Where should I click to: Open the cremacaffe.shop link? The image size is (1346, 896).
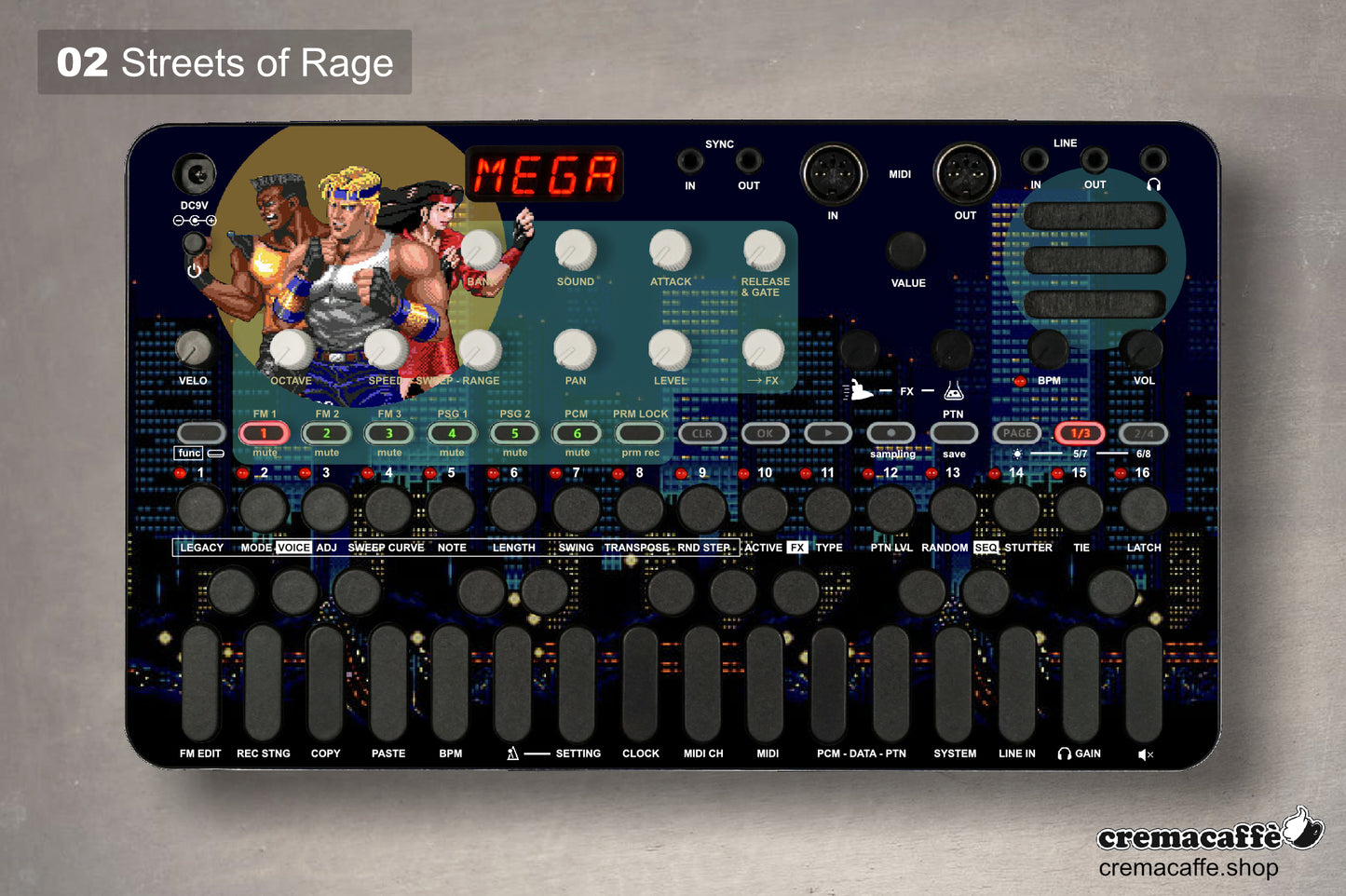[x=1188, y=868]
